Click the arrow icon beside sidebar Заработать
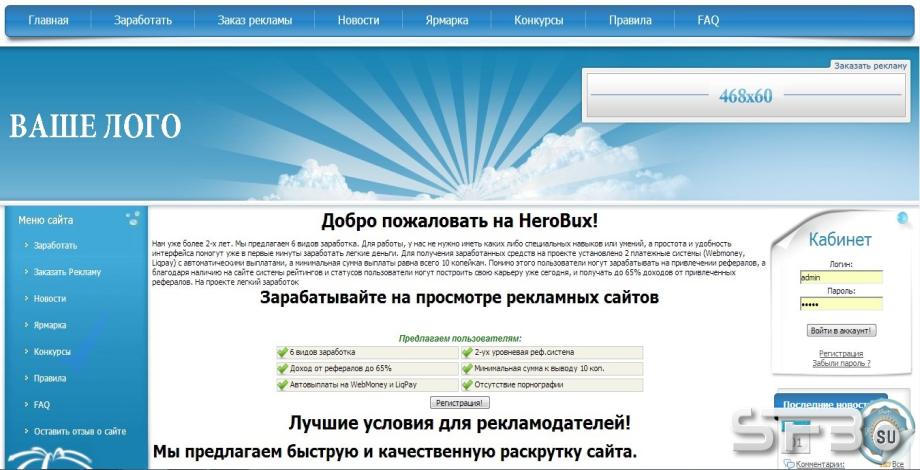Image resolution: width=920 pixels, height=470 pixels. point(26,245)
